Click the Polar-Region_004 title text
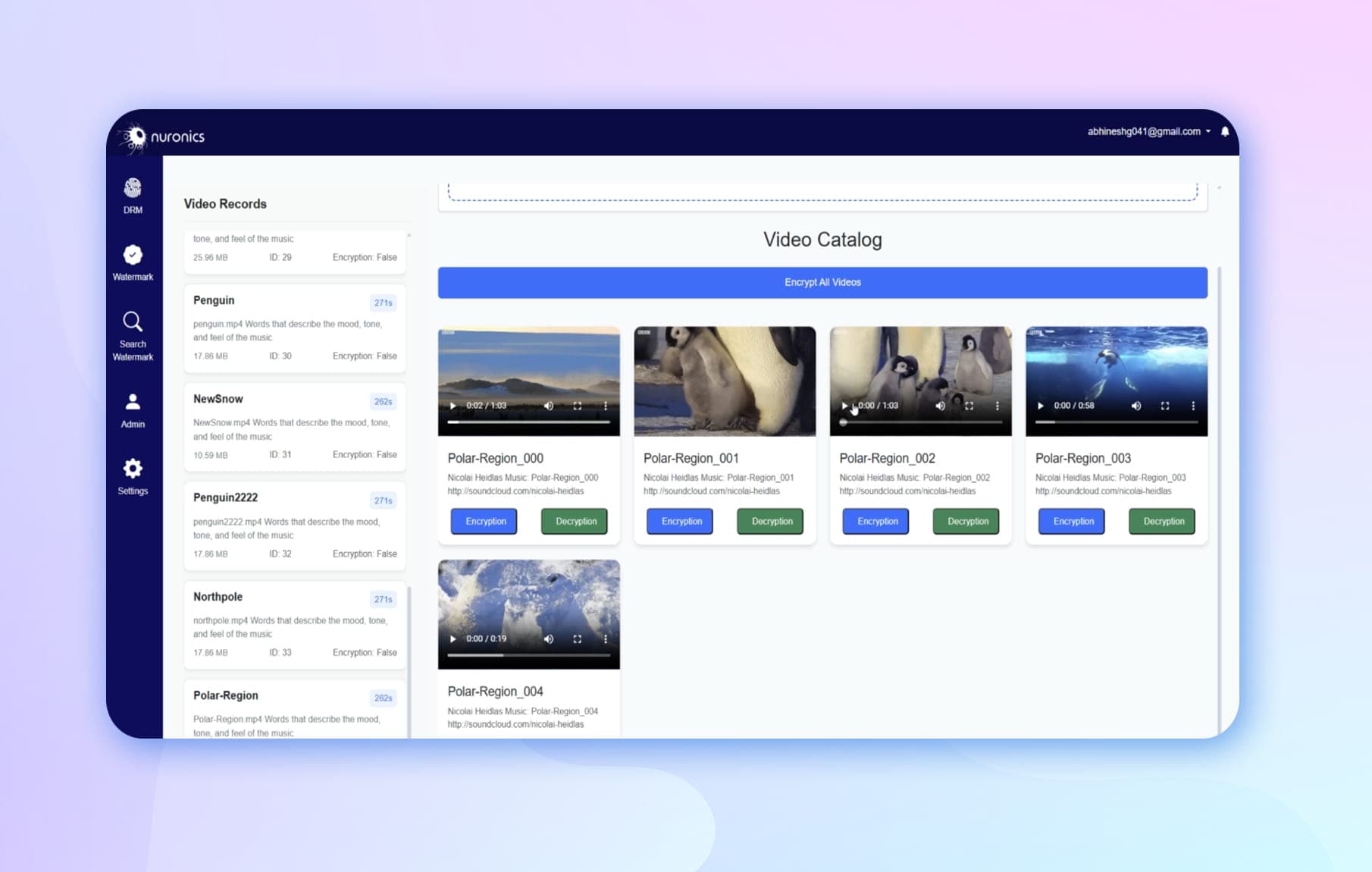The height and width of the screenshot is (872, 1372). point(495,692)
